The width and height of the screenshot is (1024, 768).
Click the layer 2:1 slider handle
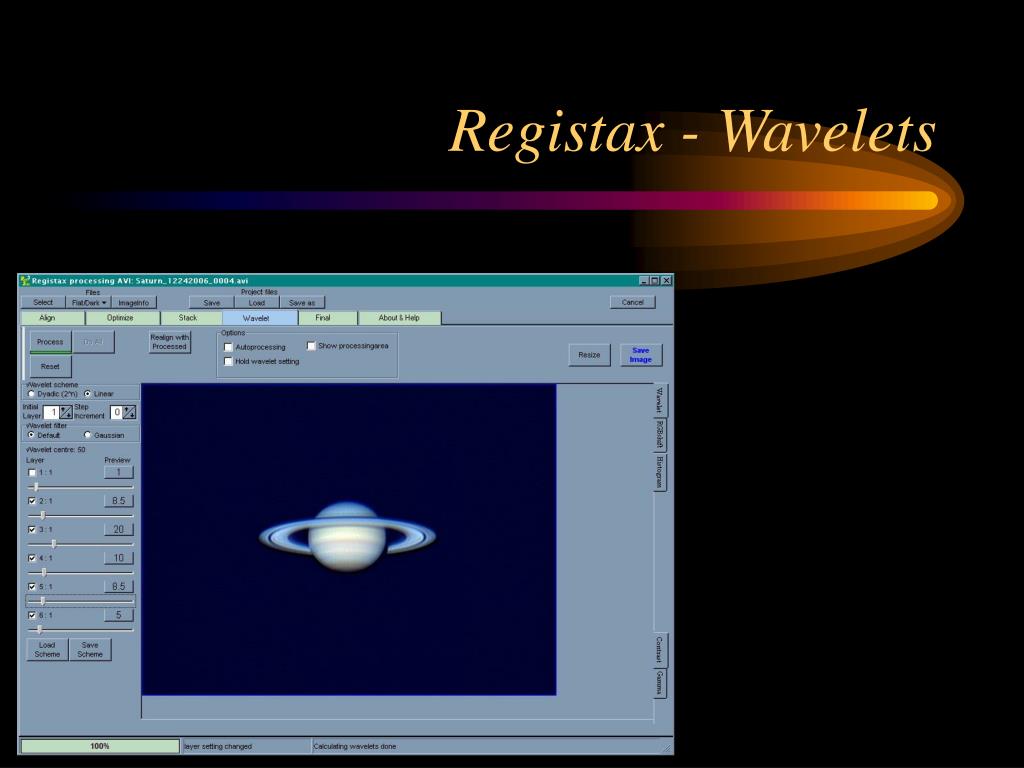pos(43,515)
